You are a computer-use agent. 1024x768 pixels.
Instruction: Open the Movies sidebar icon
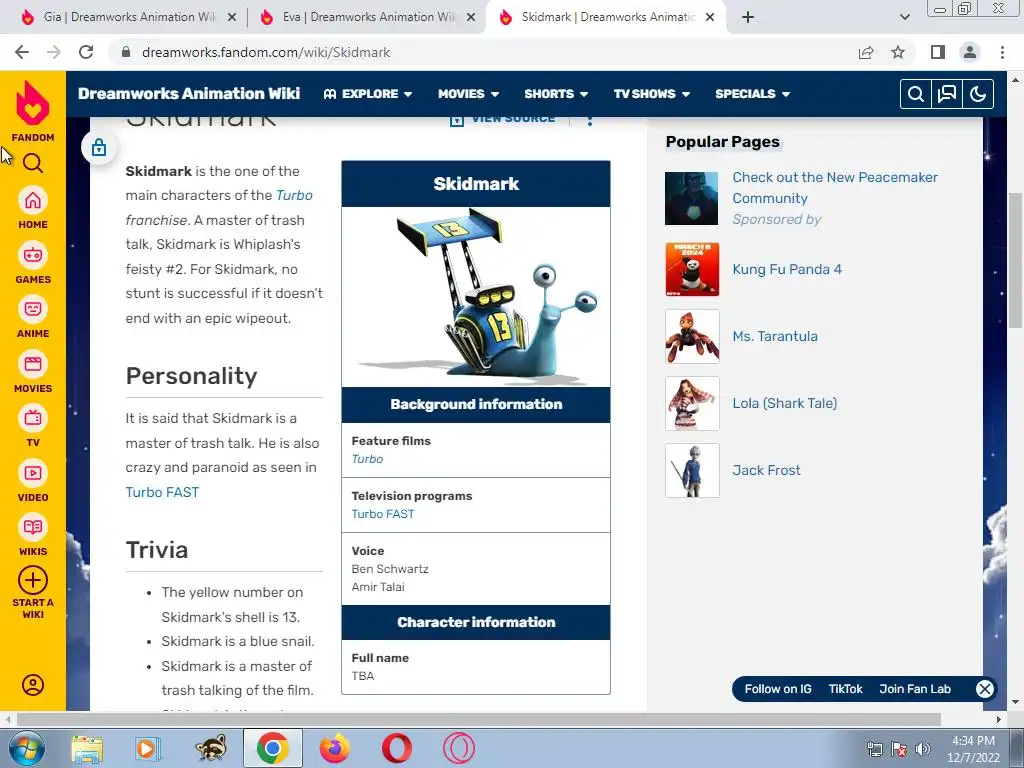click(33, 364)
